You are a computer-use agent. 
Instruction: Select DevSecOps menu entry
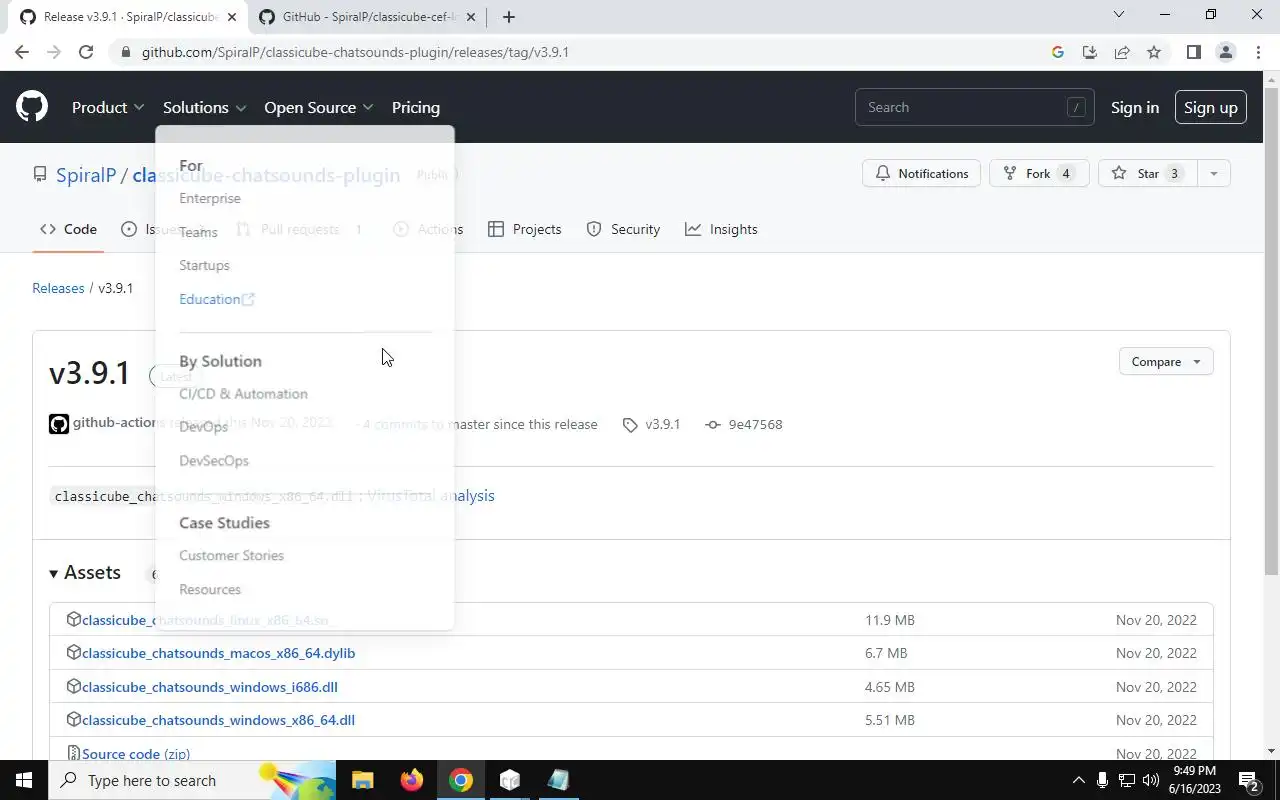[x=214, y=461]
